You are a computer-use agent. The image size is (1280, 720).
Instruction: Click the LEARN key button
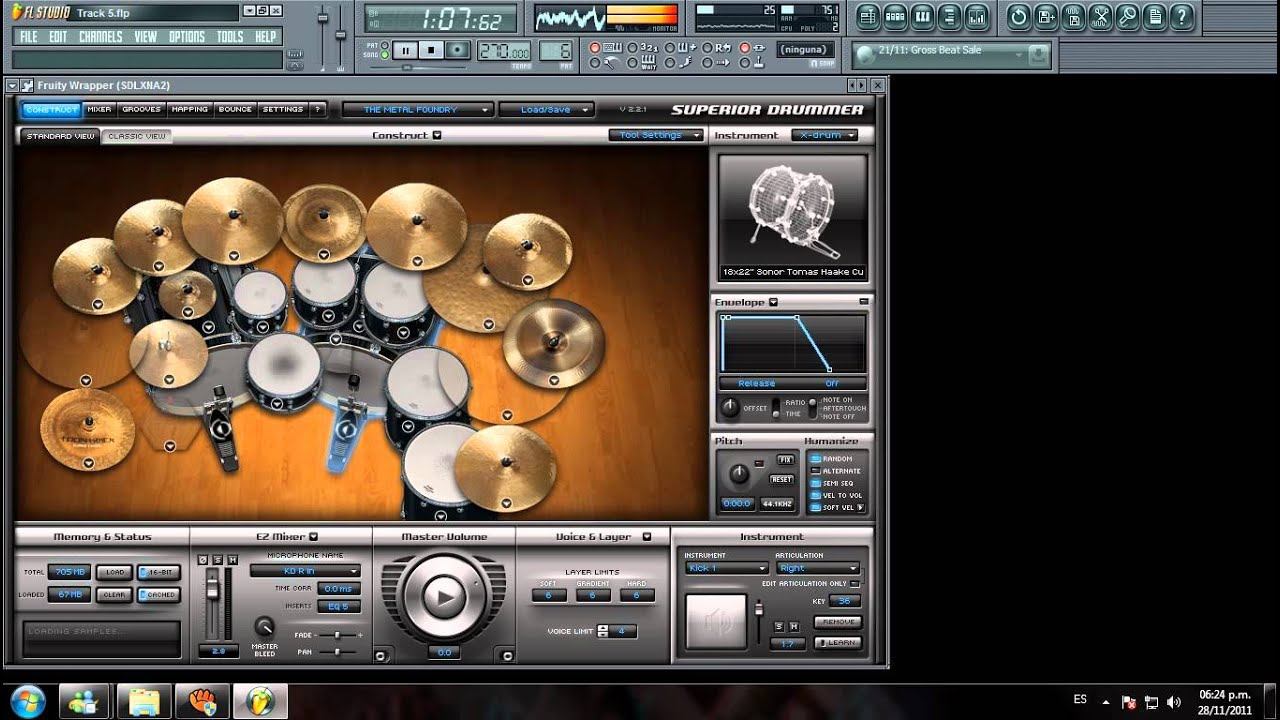[x=837, y=642]
